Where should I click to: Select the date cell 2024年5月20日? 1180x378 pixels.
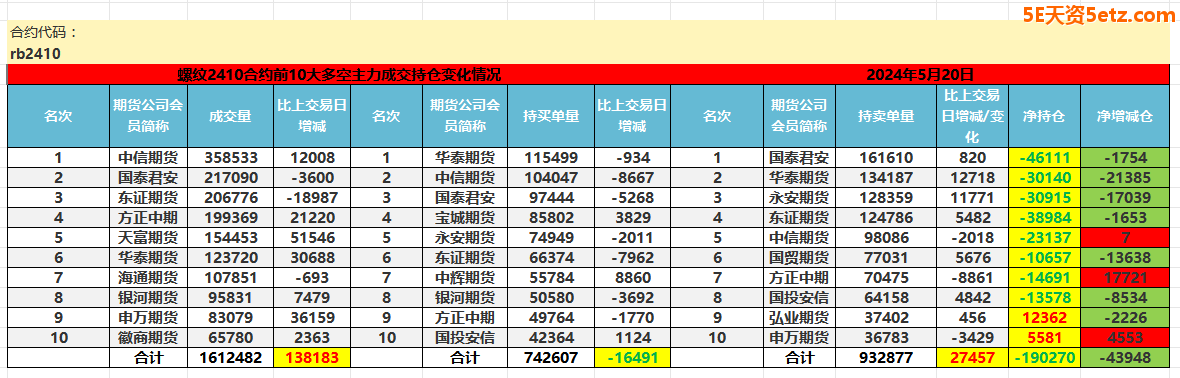click(x=920, y=75)
